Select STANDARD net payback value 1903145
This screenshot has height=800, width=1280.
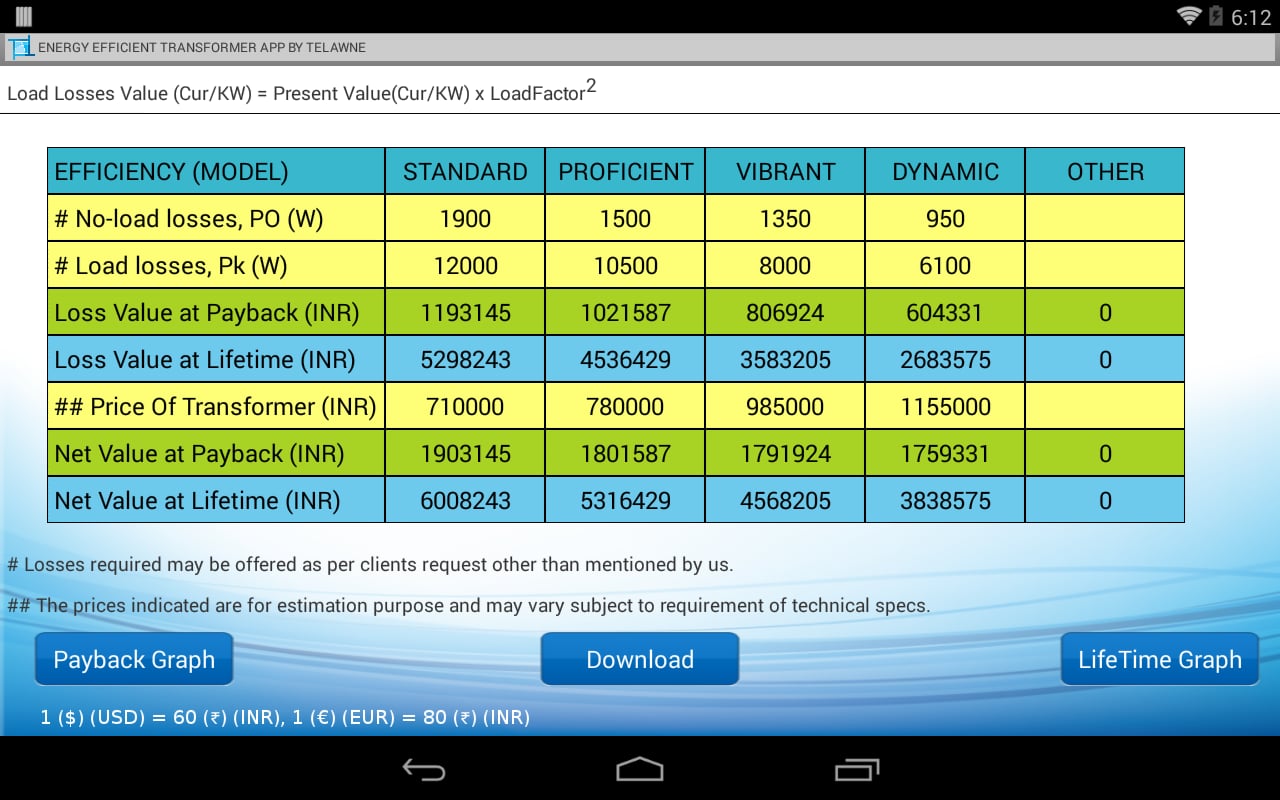465,453
